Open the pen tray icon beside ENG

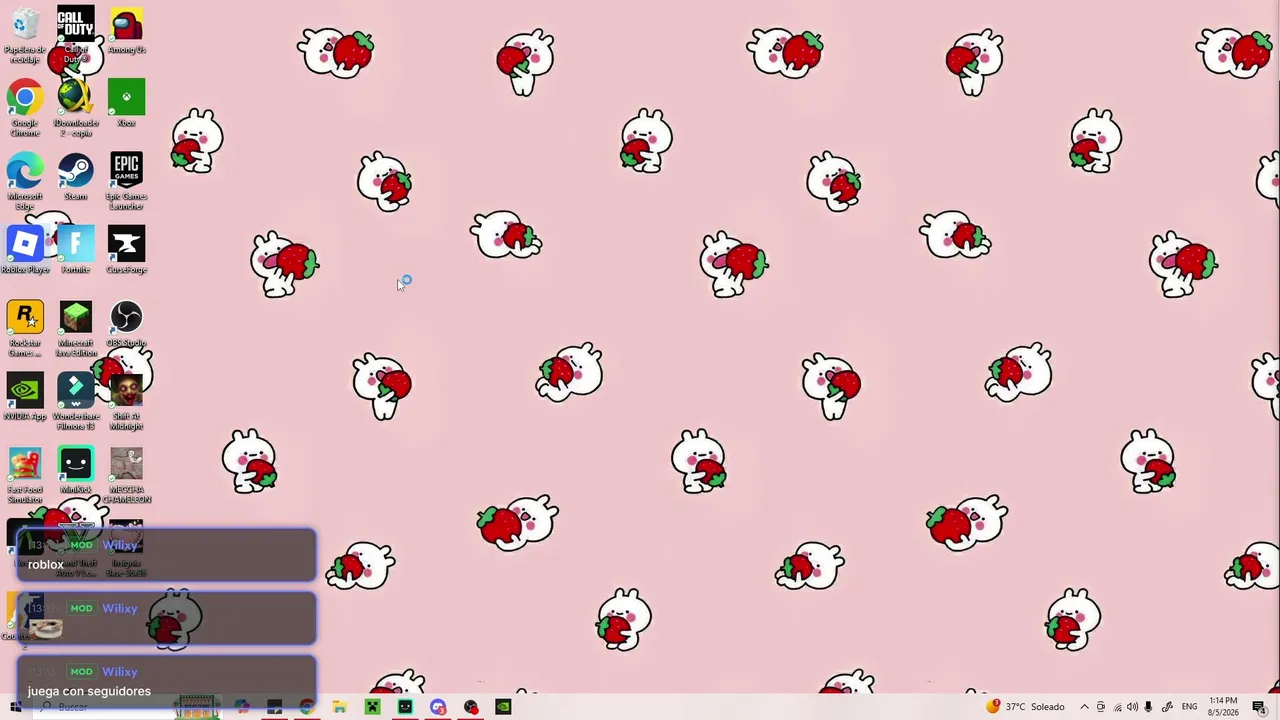pos(1167,707)
